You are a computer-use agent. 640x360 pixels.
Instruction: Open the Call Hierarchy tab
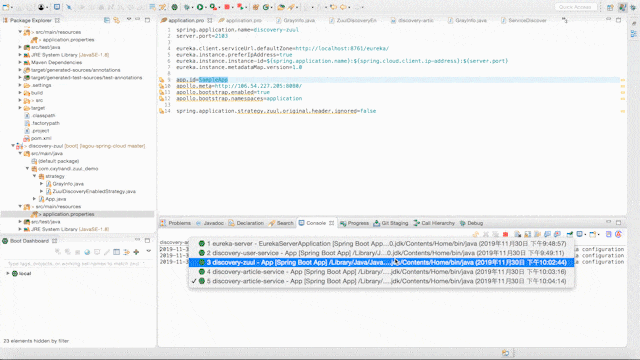click(x=434, y=223)
